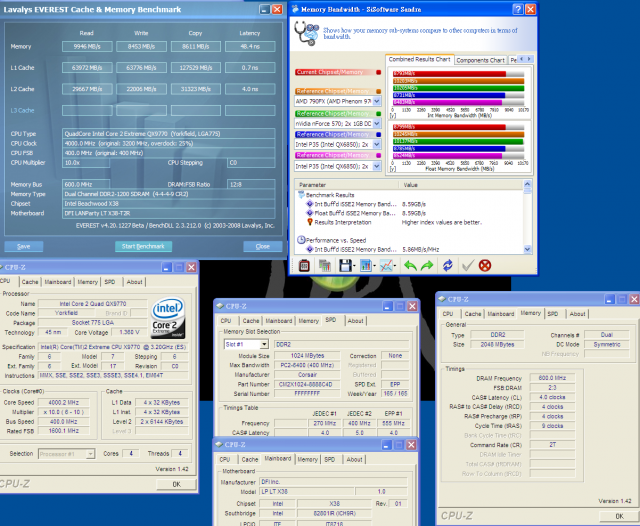Open the nVidia nForce 570 reference dropdown
Image resolution: width=640 pixels, height=526 pixels.
(377, 123)
